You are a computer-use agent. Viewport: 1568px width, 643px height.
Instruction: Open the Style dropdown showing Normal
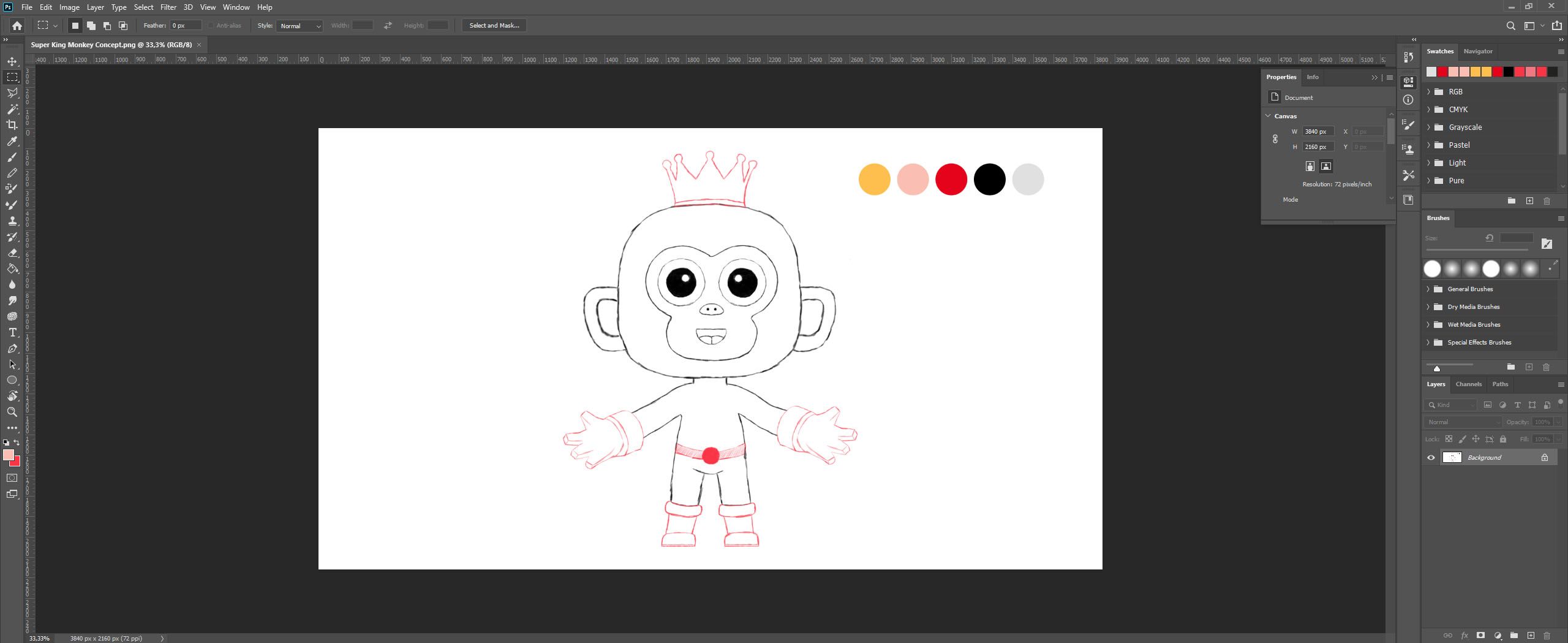pyautogui.click(x=300, y=26)
